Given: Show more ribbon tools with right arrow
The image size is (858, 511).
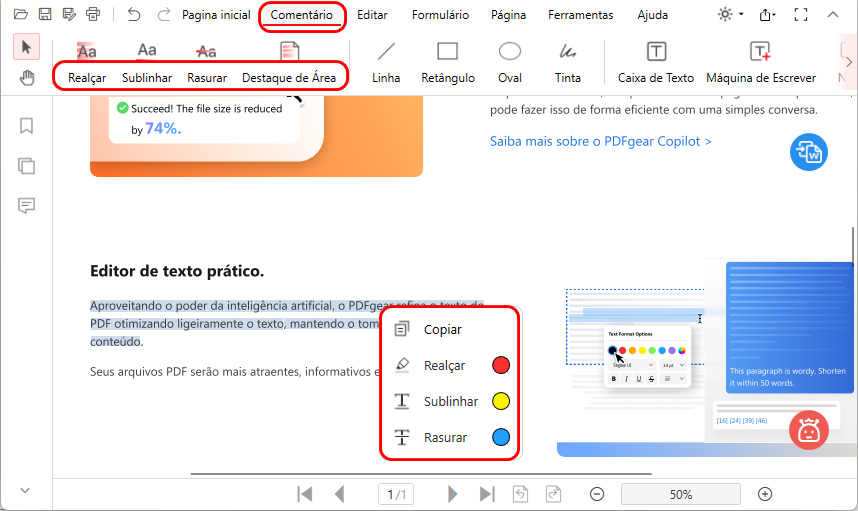Looking at the screenshot, I should pos(849,61).
